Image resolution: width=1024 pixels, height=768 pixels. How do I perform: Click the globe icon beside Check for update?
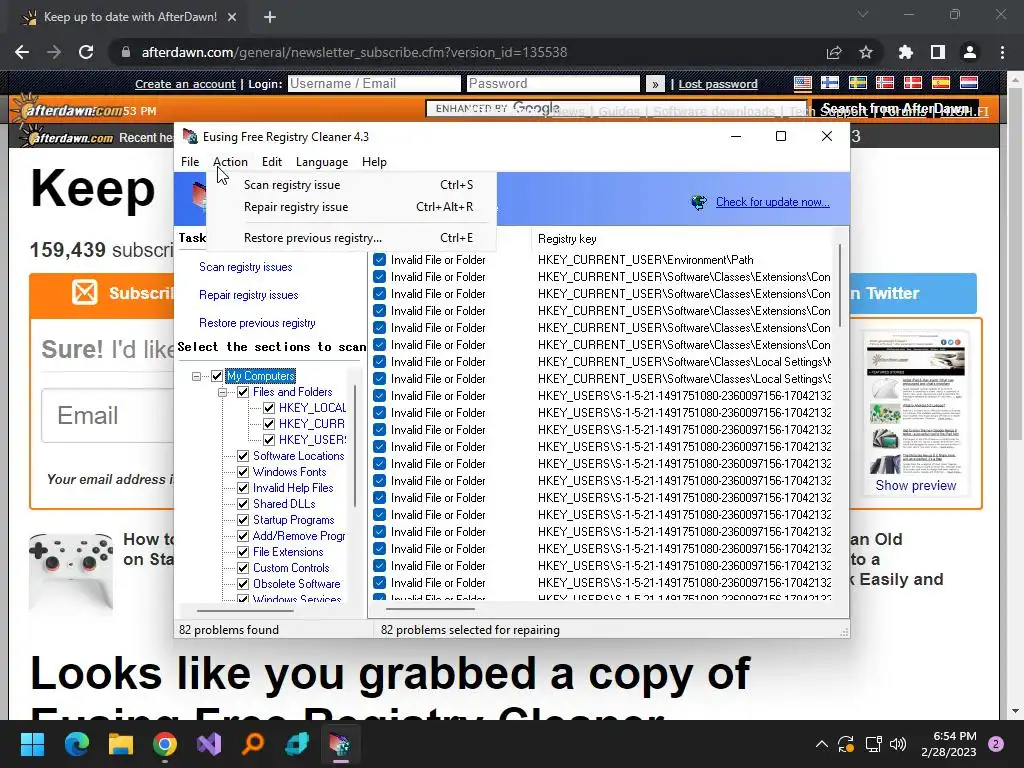point(699,202)
